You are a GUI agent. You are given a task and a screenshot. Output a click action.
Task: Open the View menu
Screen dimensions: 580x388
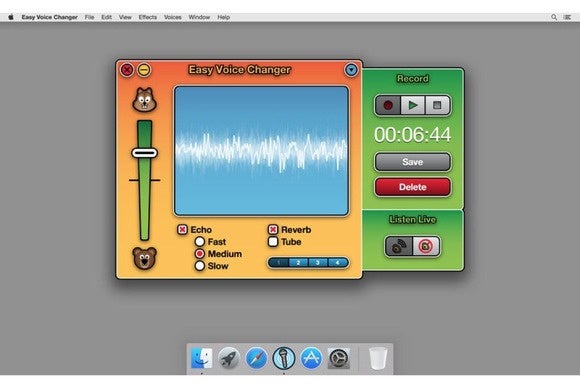(125, 17)
